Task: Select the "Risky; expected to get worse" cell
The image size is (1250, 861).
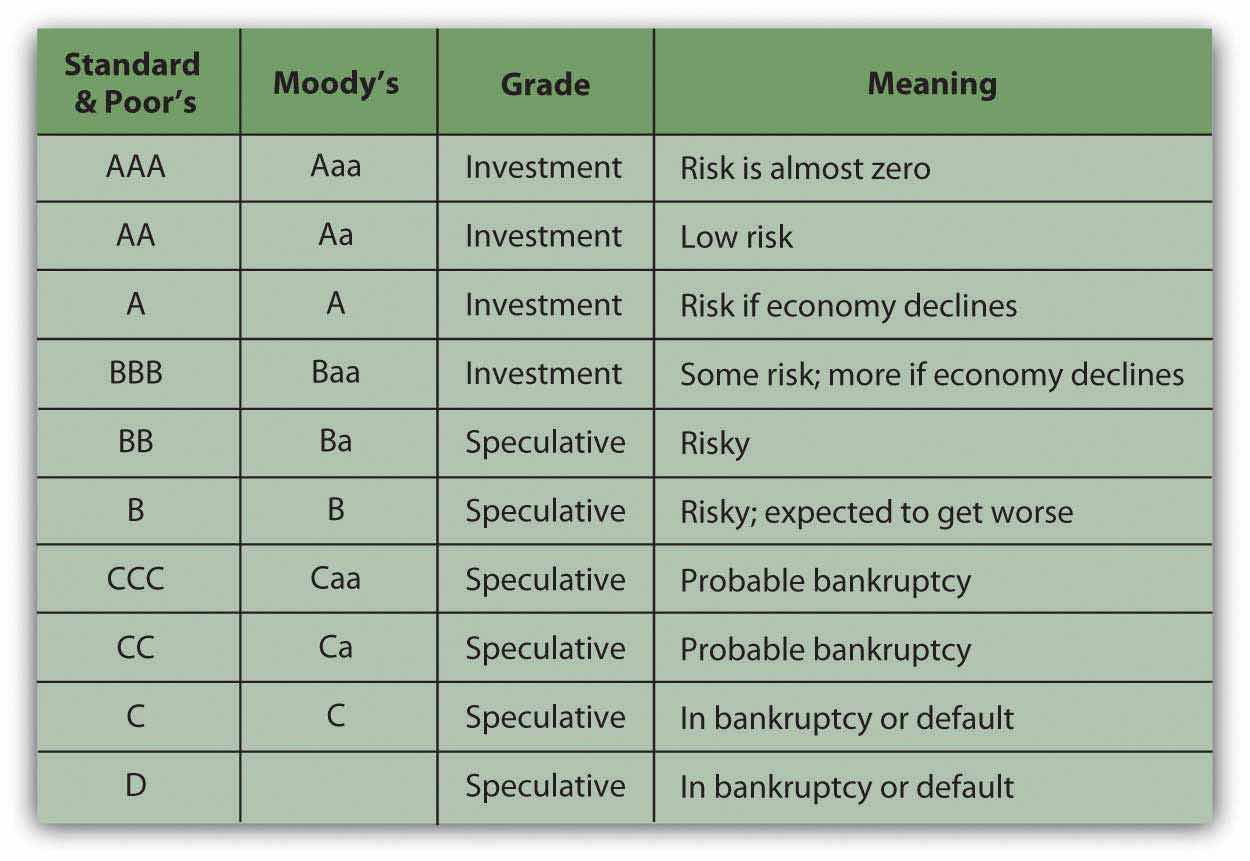Action: [876, 512]
